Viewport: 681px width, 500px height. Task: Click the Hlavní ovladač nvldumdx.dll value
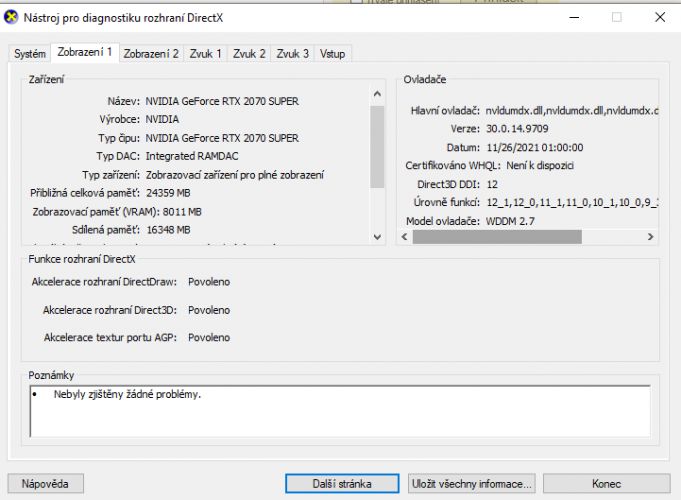coord(572,111)
